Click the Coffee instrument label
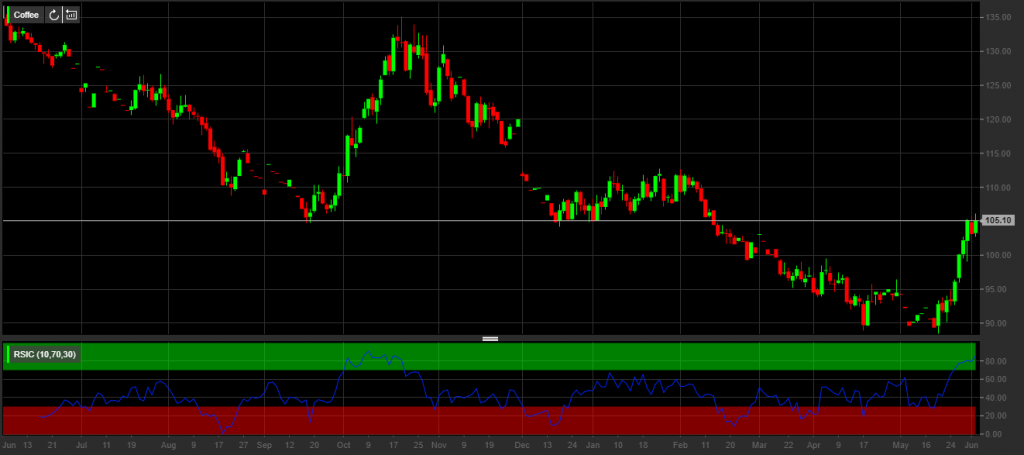The width and height of the screenshot is (1024, 455). [26, 14]
